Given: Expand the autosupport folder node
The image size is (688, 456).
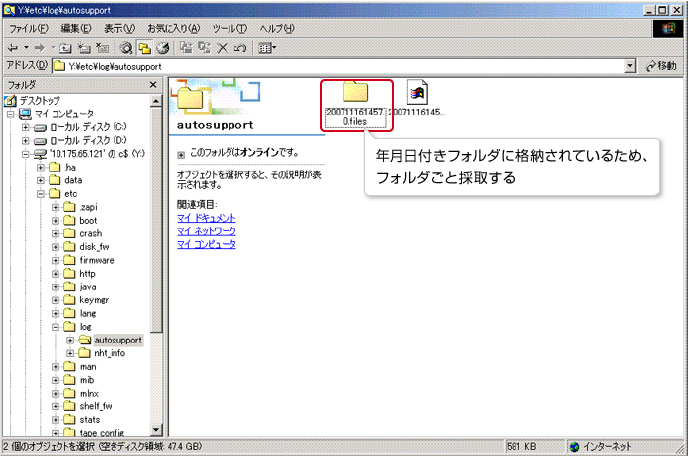Looking at the screenshot, I should [x=70, y=340].
